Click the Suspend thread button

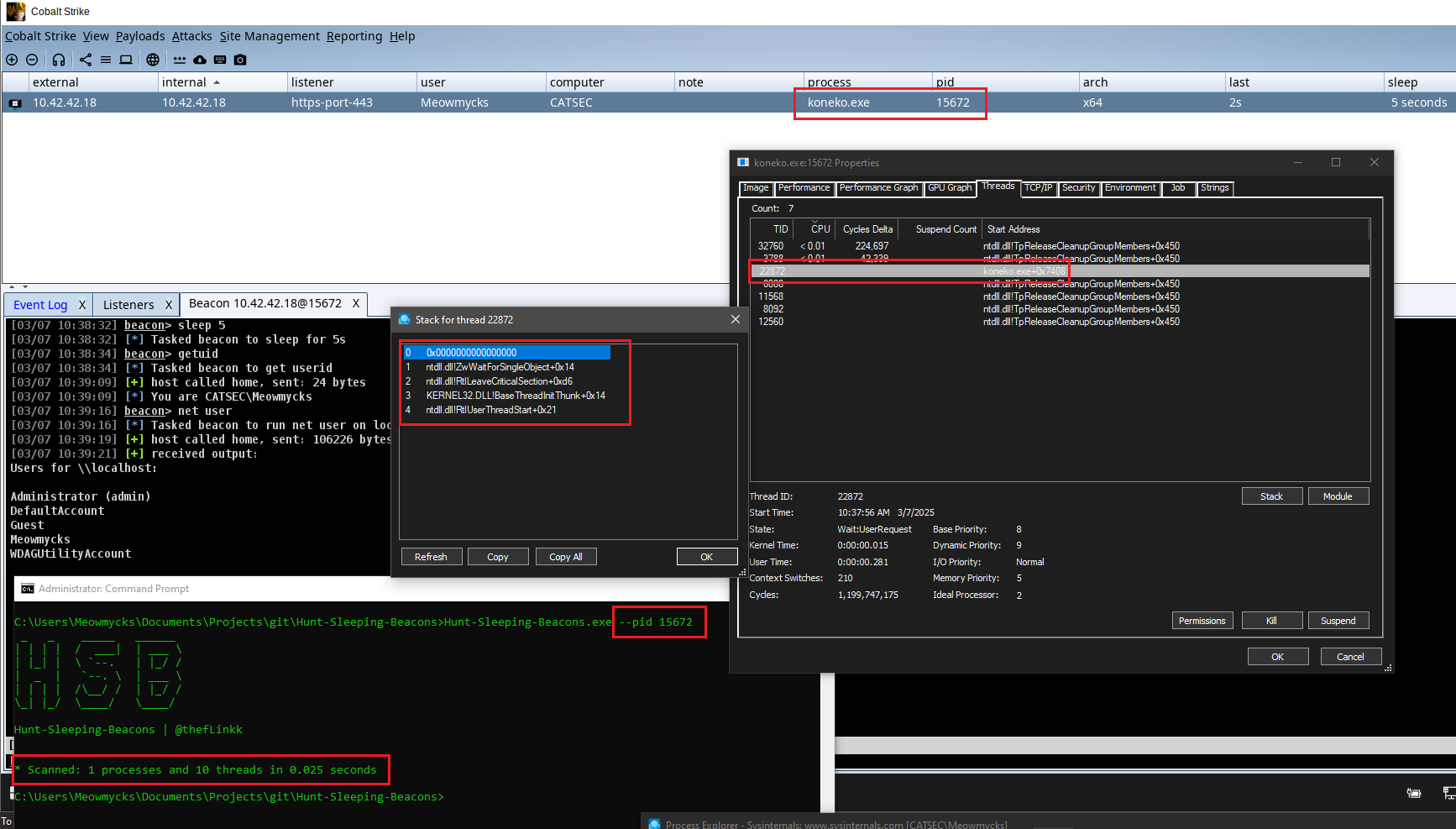[1338, 621]
